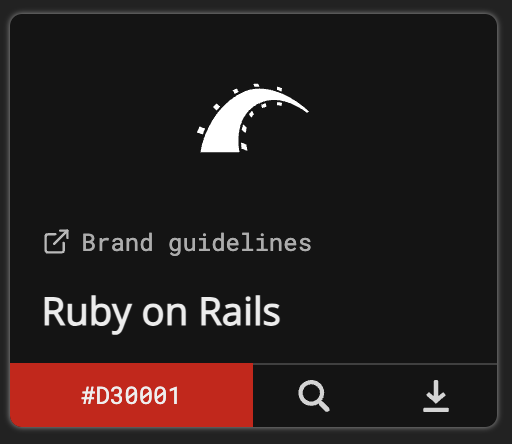Click the #D30001 hex code text
This screenshot has height=444, width=512.
click(130, 396)
